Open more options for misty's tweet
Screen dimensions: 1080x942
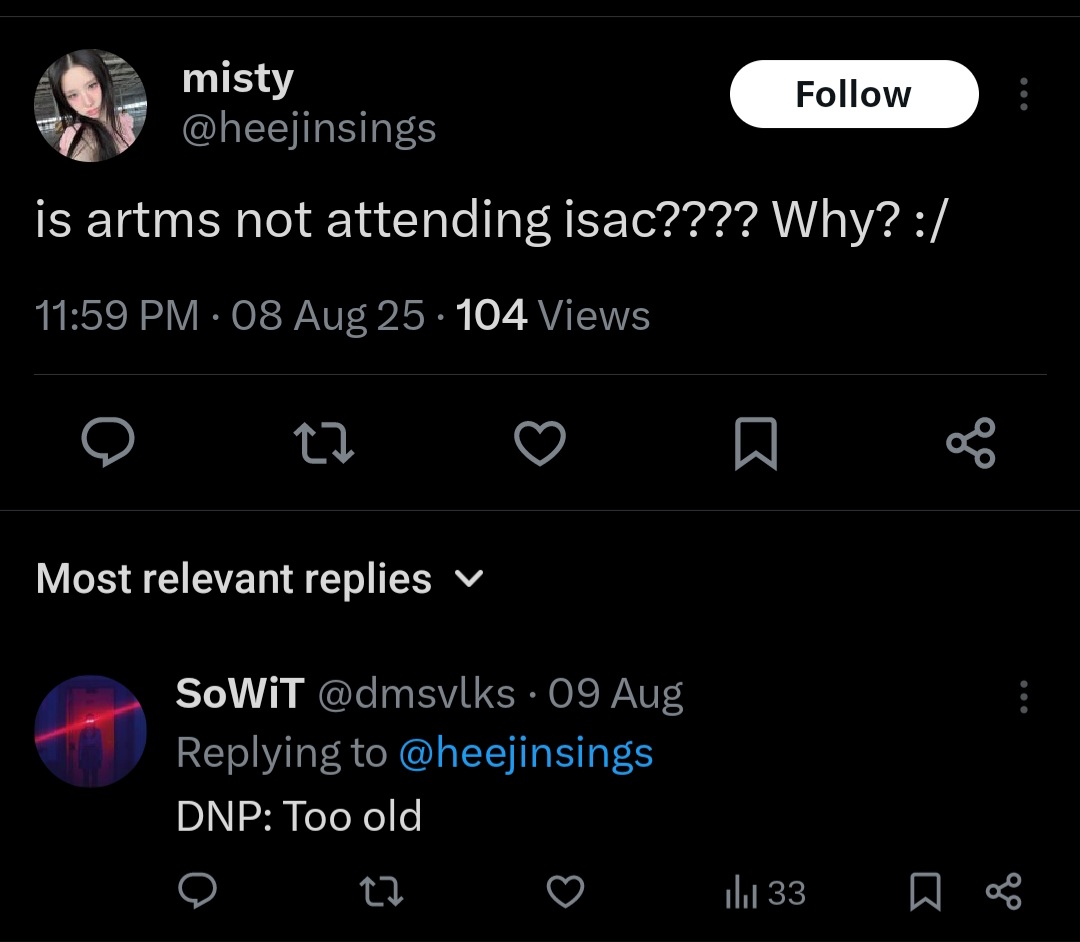[1023, 94]
